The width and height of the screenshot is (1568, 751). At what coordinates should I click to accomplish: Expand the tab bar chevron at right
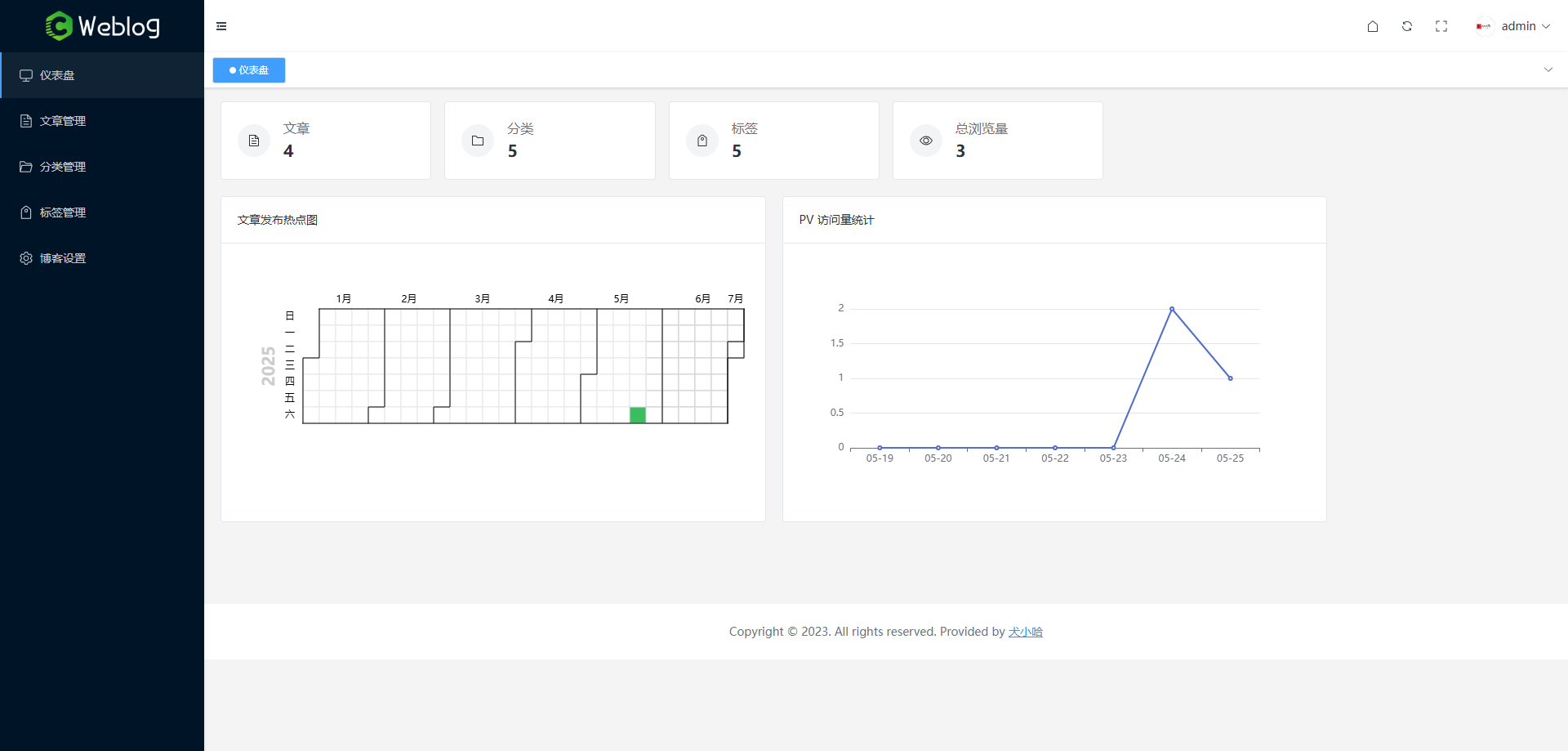point(1548,69)
